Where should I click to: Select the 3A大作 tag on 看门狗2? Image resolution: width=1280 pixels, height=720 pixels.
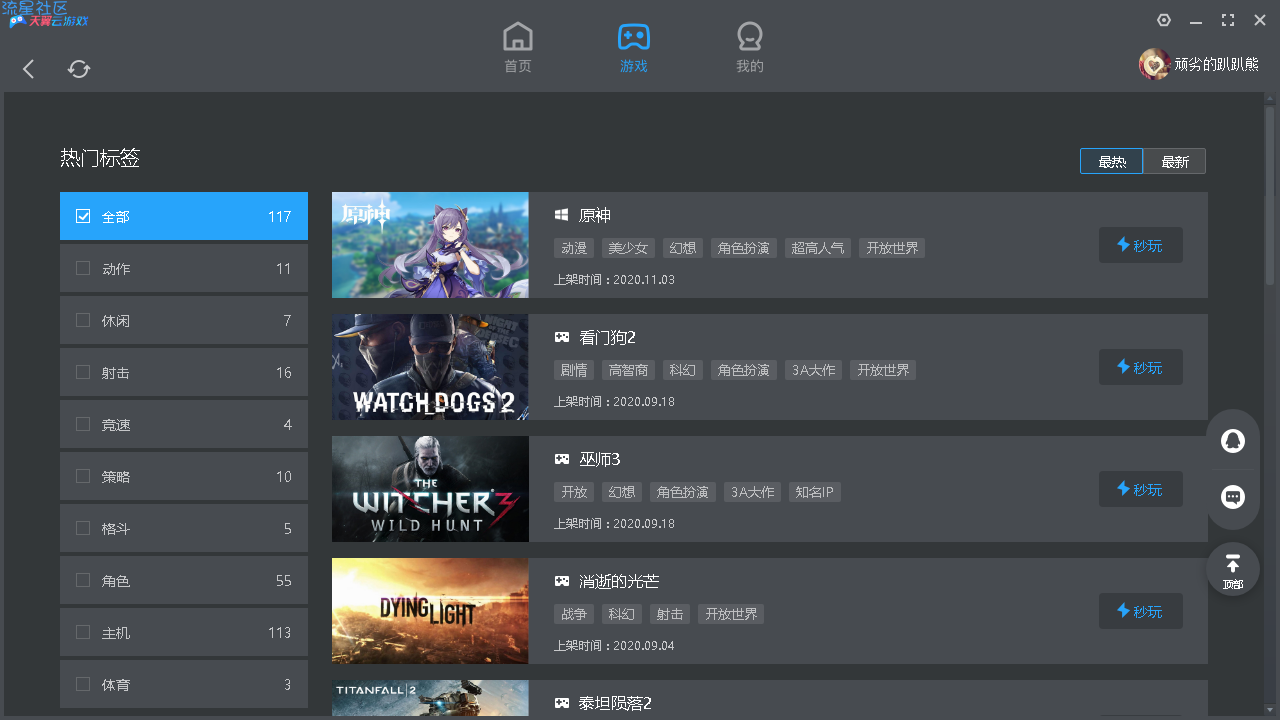point(813,370)
